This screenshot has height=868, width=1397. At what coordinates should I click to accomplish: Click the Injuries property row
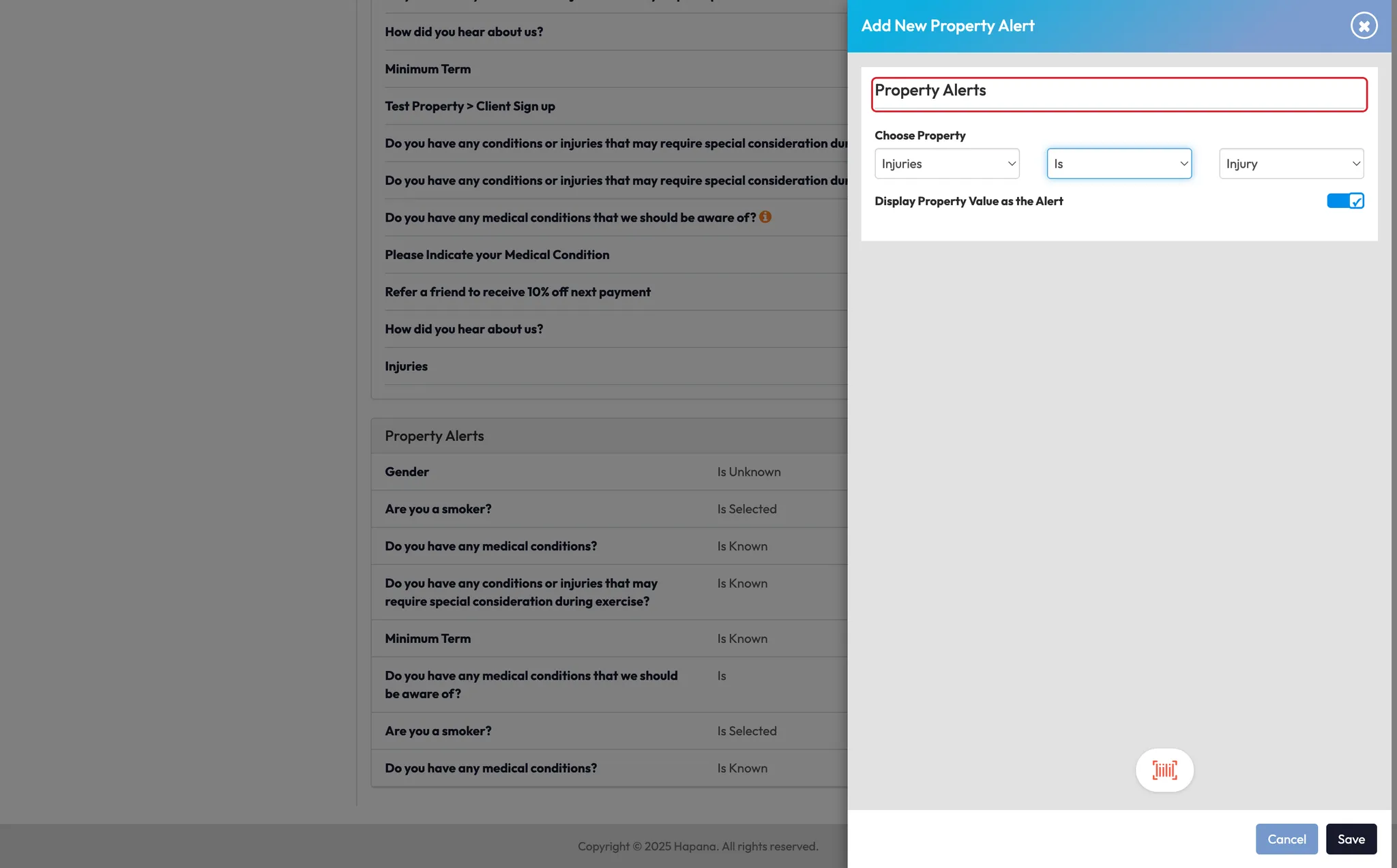click(407, 366)
